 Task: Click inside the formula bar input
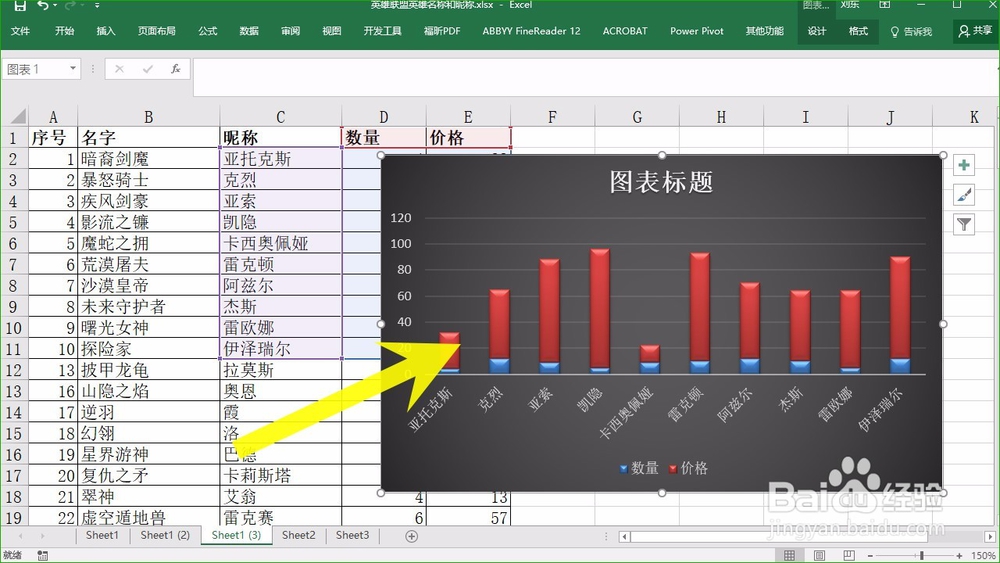point(593,77)
